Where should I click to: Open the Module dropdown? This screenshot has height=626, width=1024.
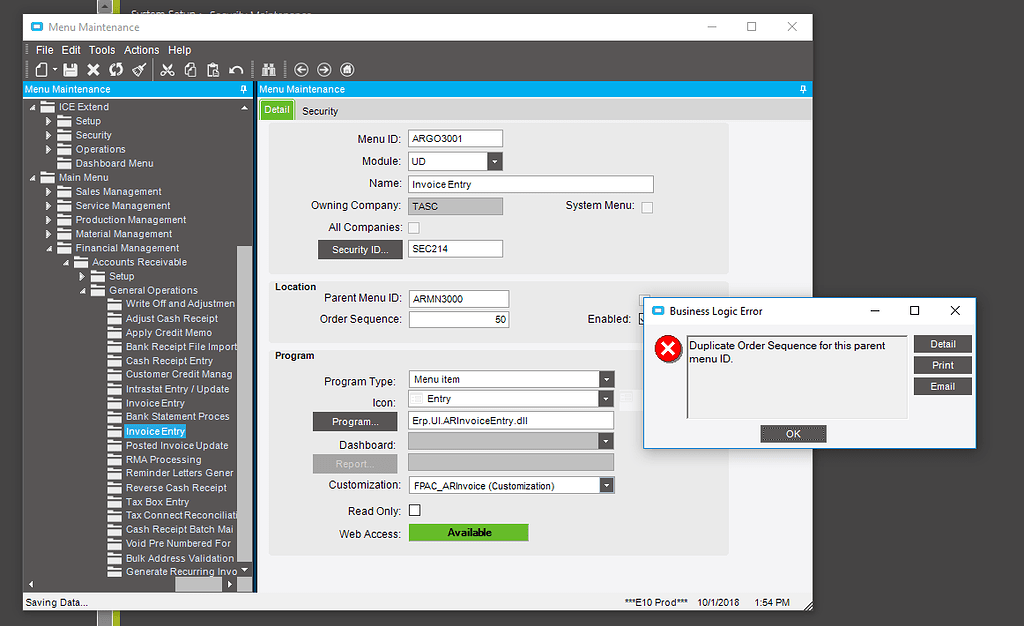point(495,160)
